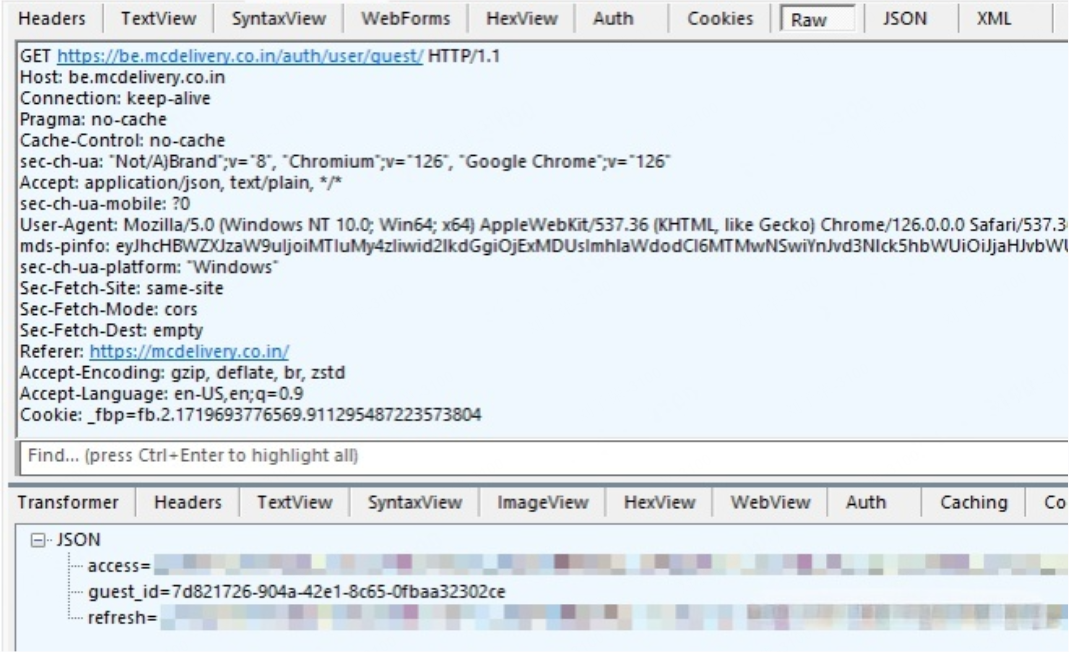Click the Find search box
Screen dimensions: 1069x652
coord(540,455)
